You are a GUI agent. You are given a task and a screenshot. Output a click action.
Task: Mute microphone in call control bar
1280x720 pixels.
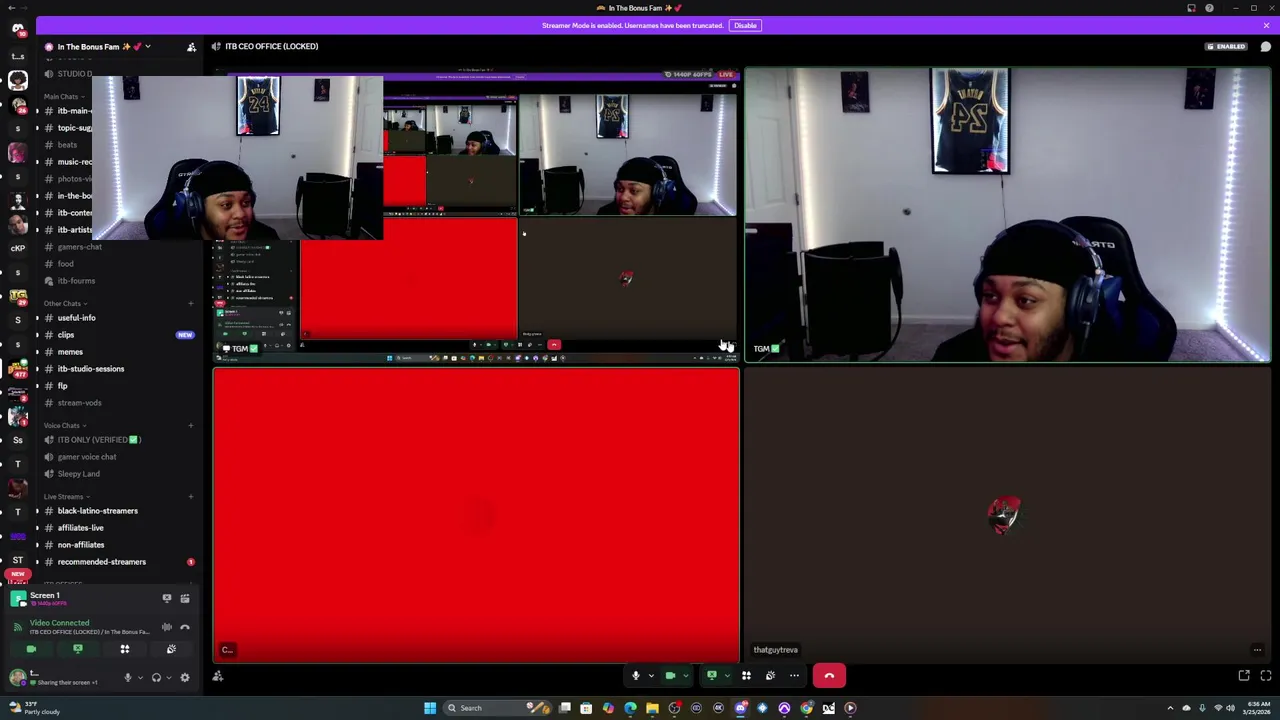tap(636, 676)
